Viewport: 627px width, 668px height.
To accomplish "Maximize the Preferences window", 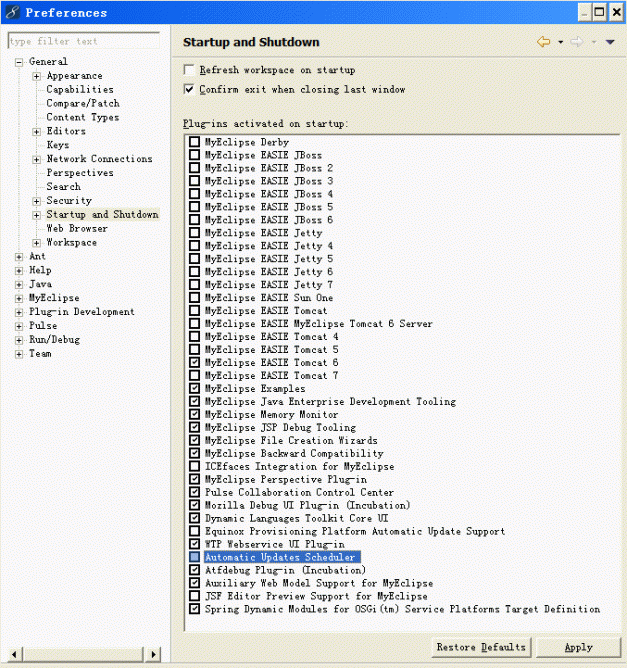I will coord(599,12).
